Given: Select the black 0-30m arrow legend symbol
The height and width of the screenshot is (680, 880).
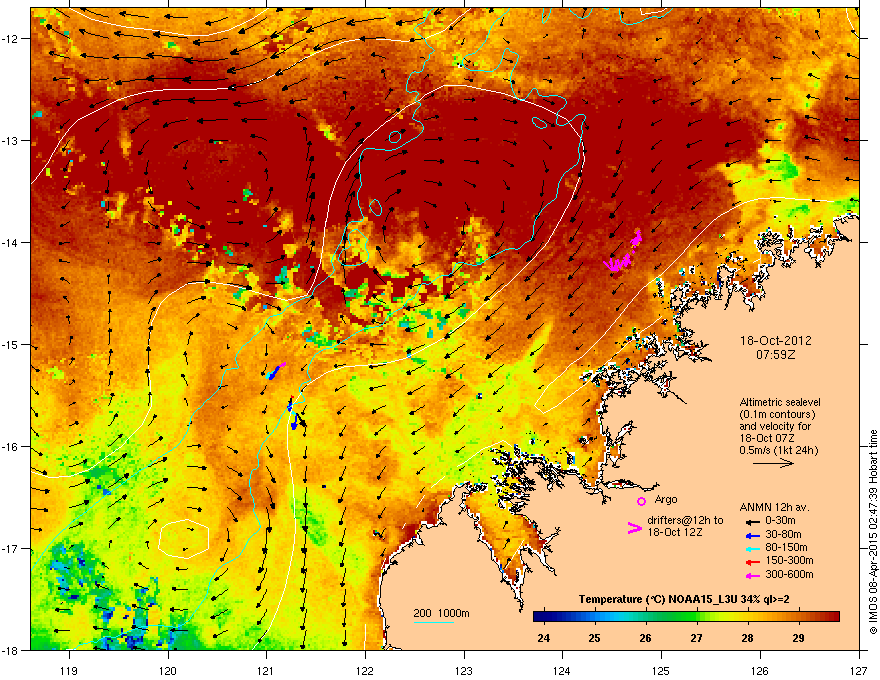Looking at the screenshot, I should [x=753, y=521].
